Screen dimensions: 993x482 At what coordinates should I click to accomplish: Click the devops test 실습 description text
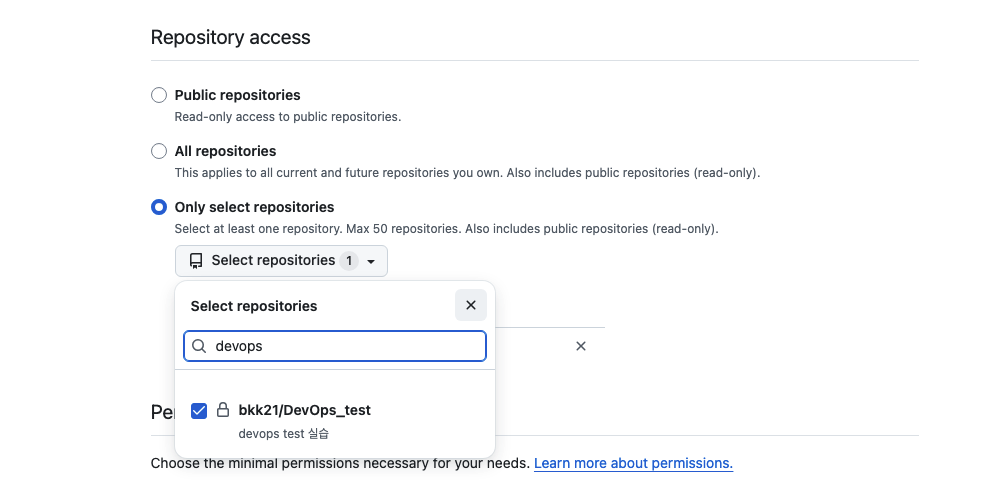284,434
